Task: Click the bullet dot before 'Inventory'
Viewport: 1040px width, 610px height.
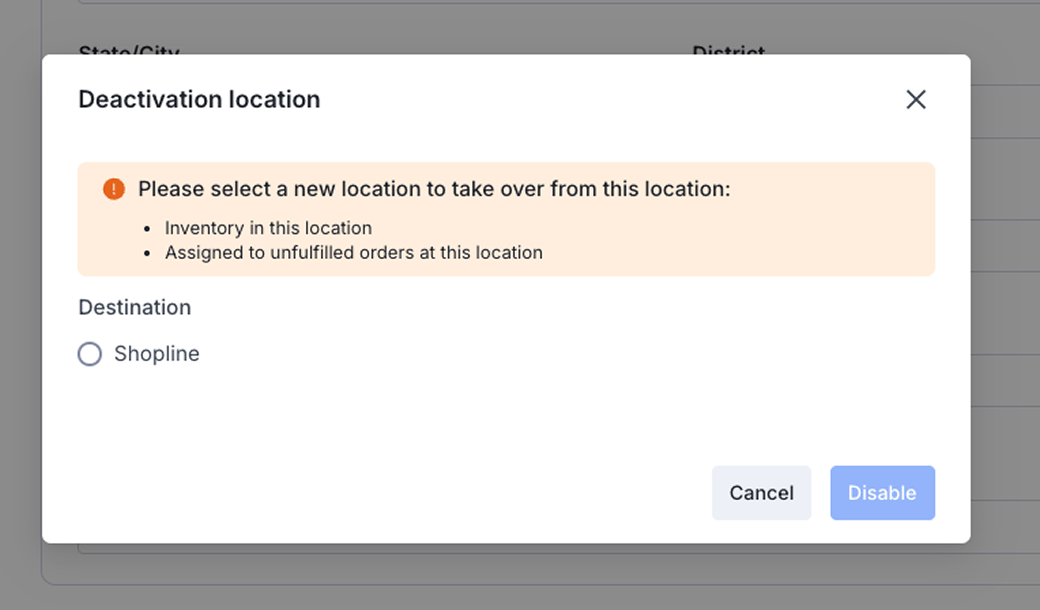Action: click(147, 229)
